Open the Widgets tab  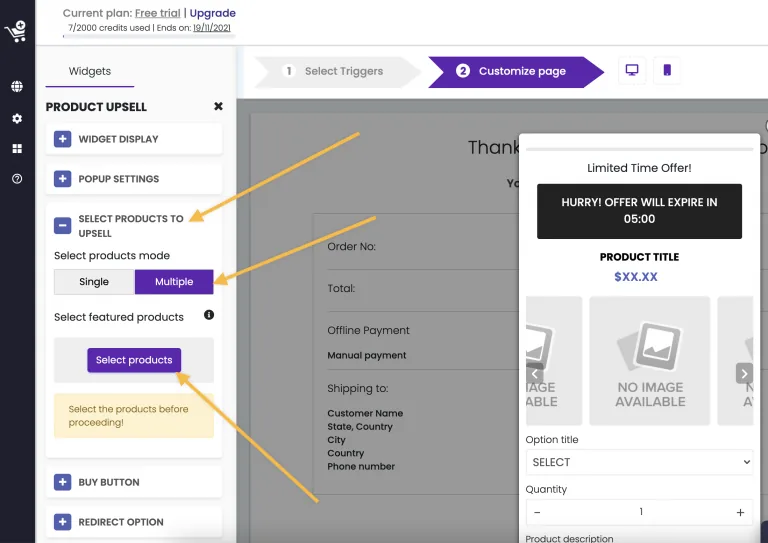[x=90, y=71]
